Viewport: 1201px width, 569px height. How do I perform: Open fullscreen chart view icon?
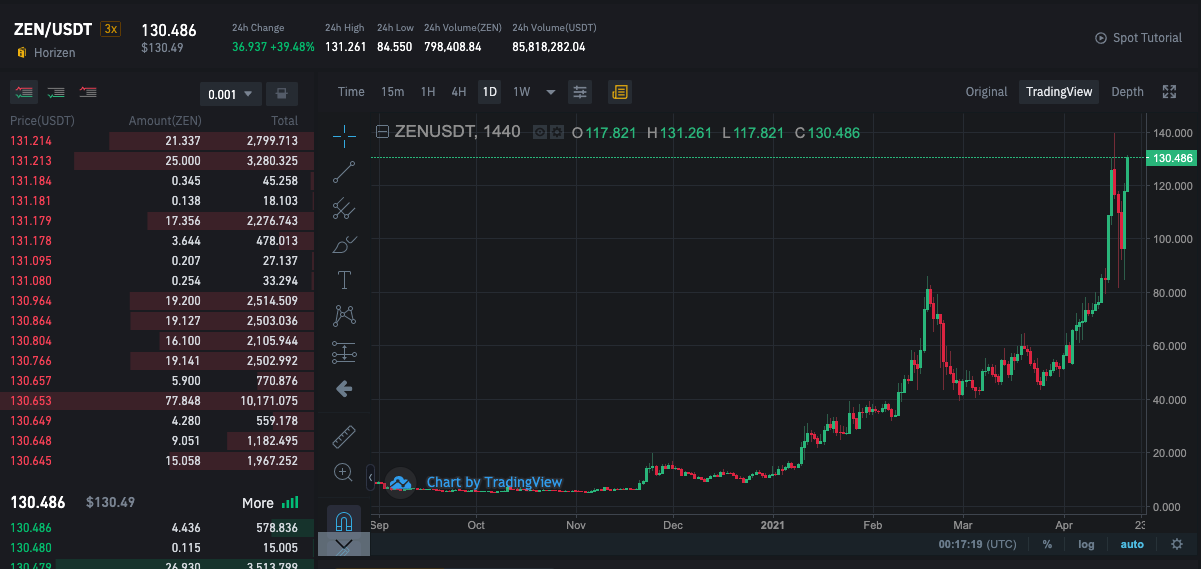1169,92
